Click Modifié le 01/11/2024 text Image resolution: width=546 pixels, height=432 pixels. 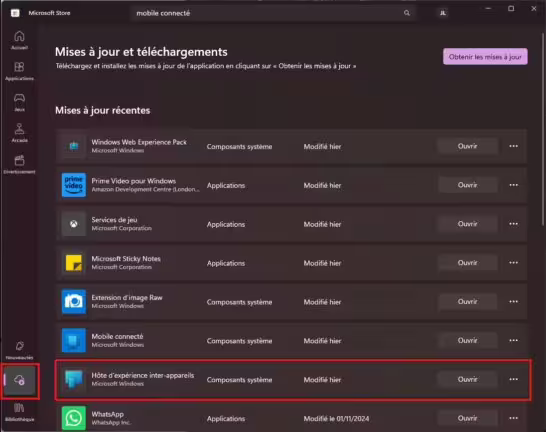click(336, 419)
